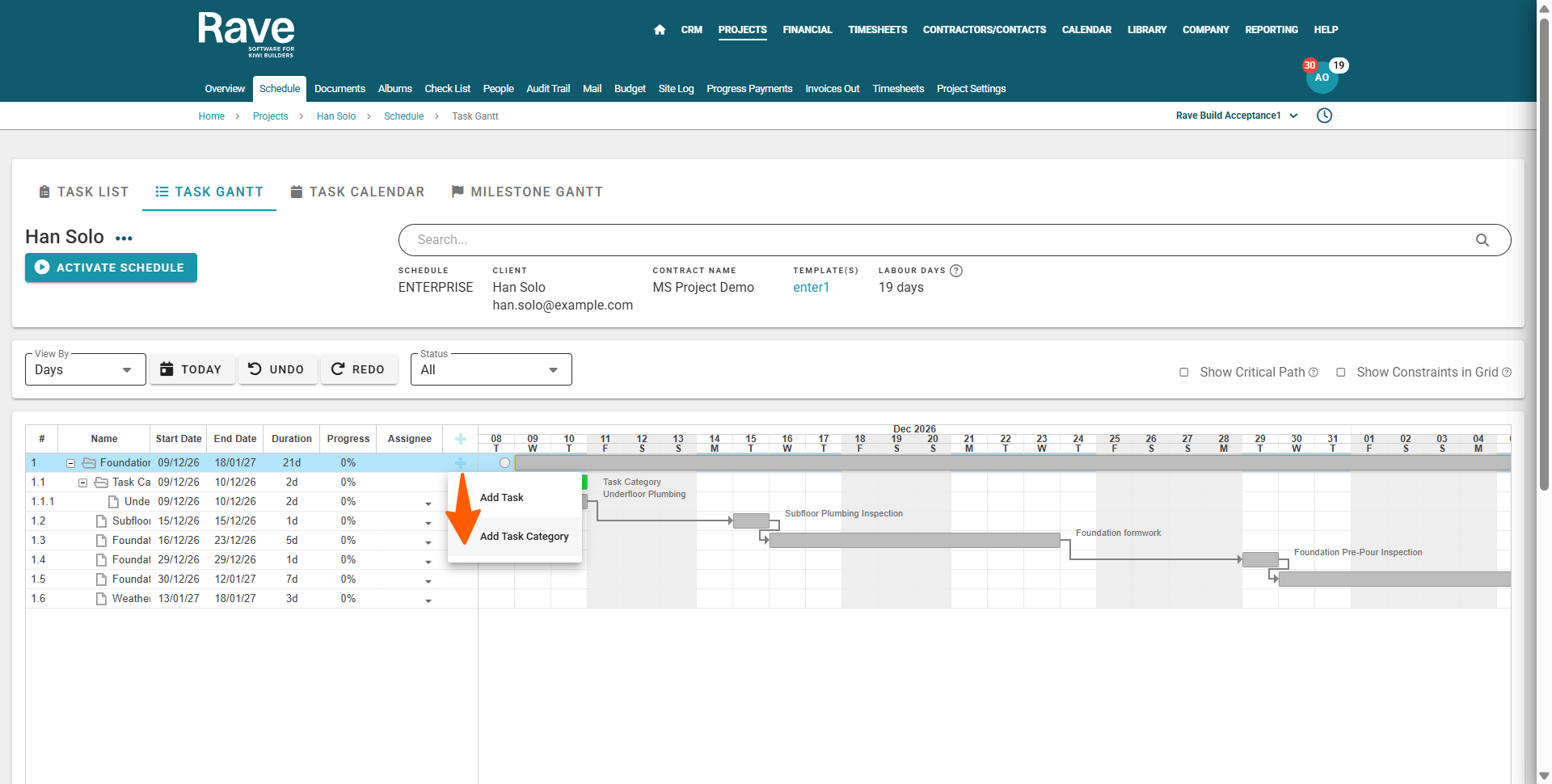Switch to the Milestone Gantt tab
This screenshot has height=784, width=1552.
tap(527, 192)
